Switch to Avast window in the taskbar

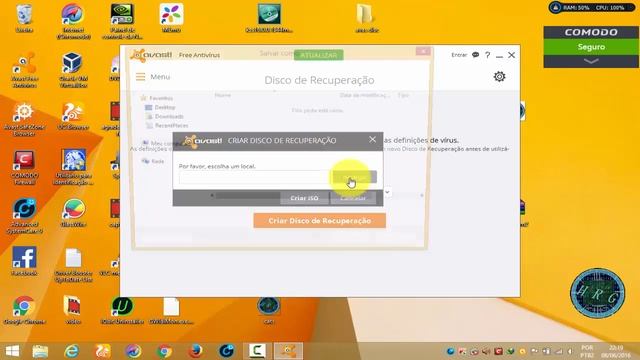coord(288,351)
